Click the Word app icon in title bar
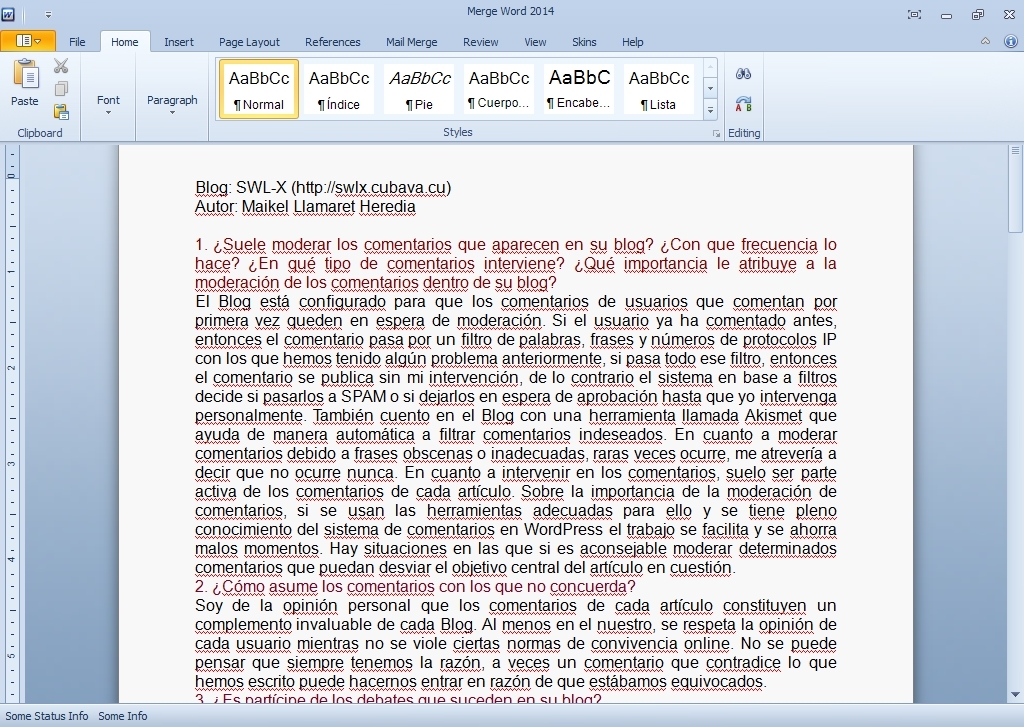This screenshot has width=1024, height=727. tap(10, 13)
